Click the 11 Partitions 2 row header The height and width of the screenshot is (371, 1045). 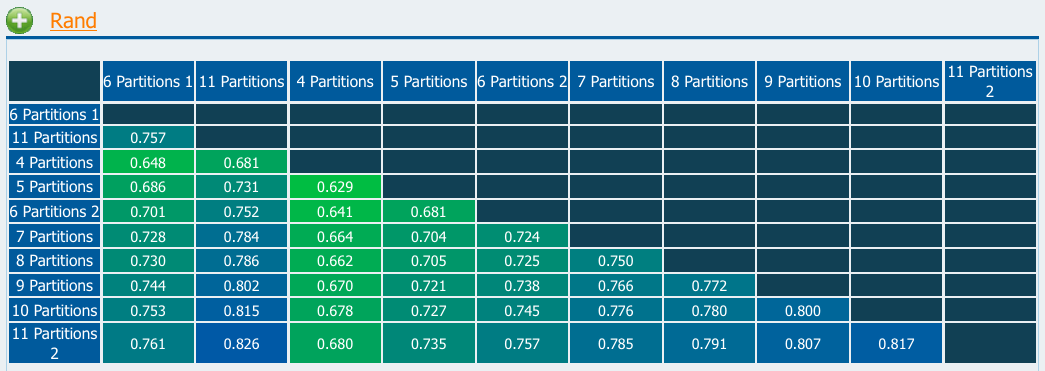[x=55, y=343]
